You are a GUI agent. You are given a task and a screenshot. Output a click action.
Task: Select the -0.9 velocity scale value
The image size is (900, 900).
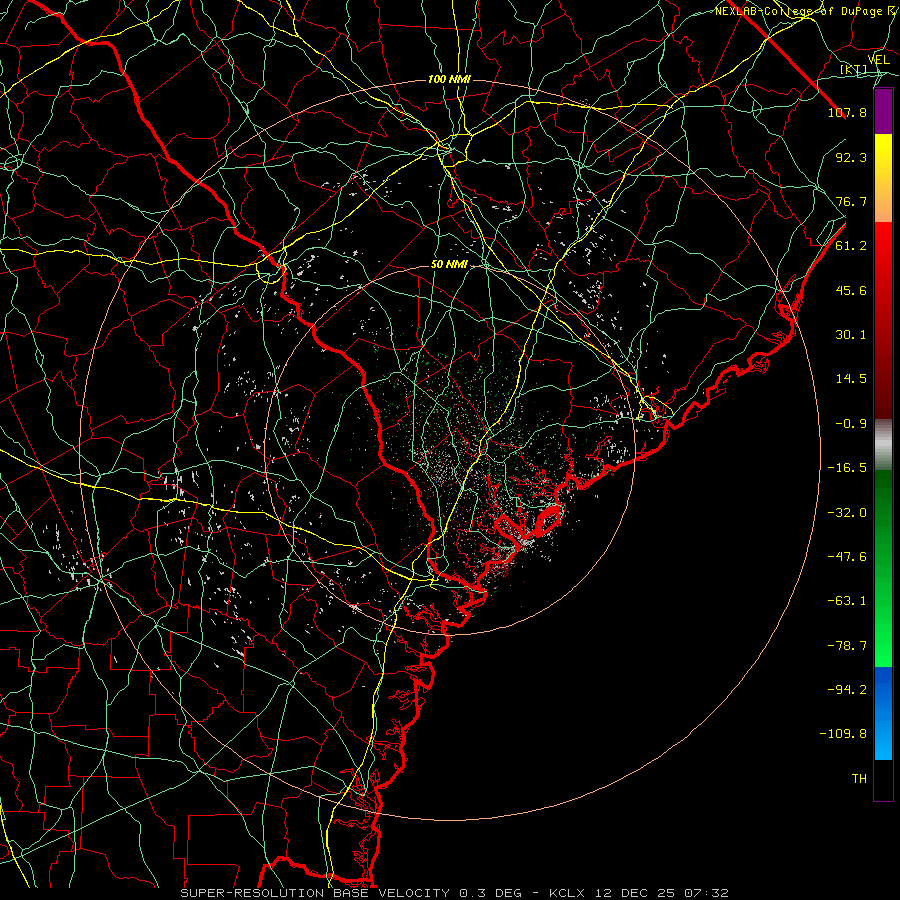coord(851,424)
